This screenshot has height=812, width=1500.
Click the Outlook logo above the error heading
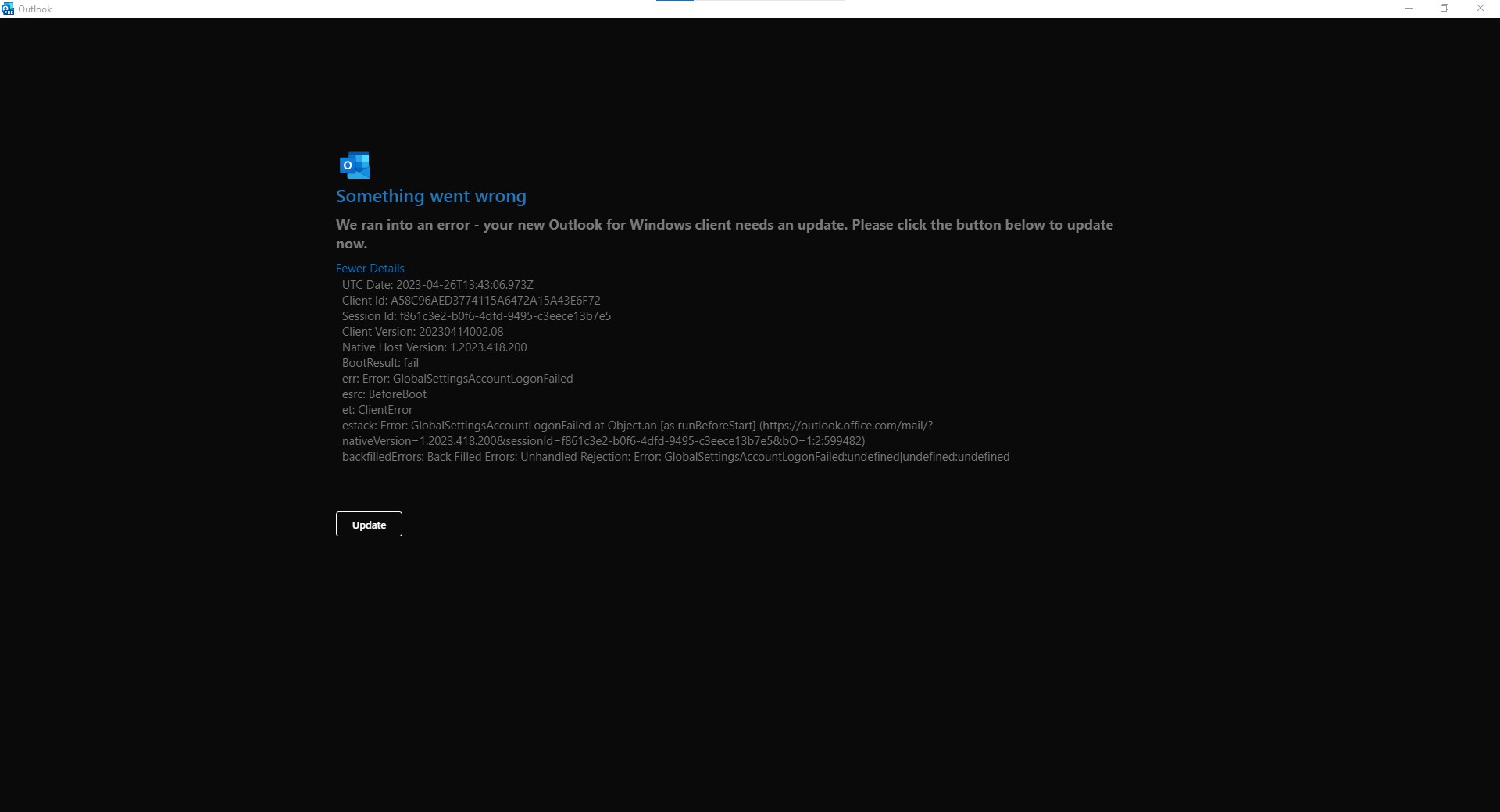[355, 166]
